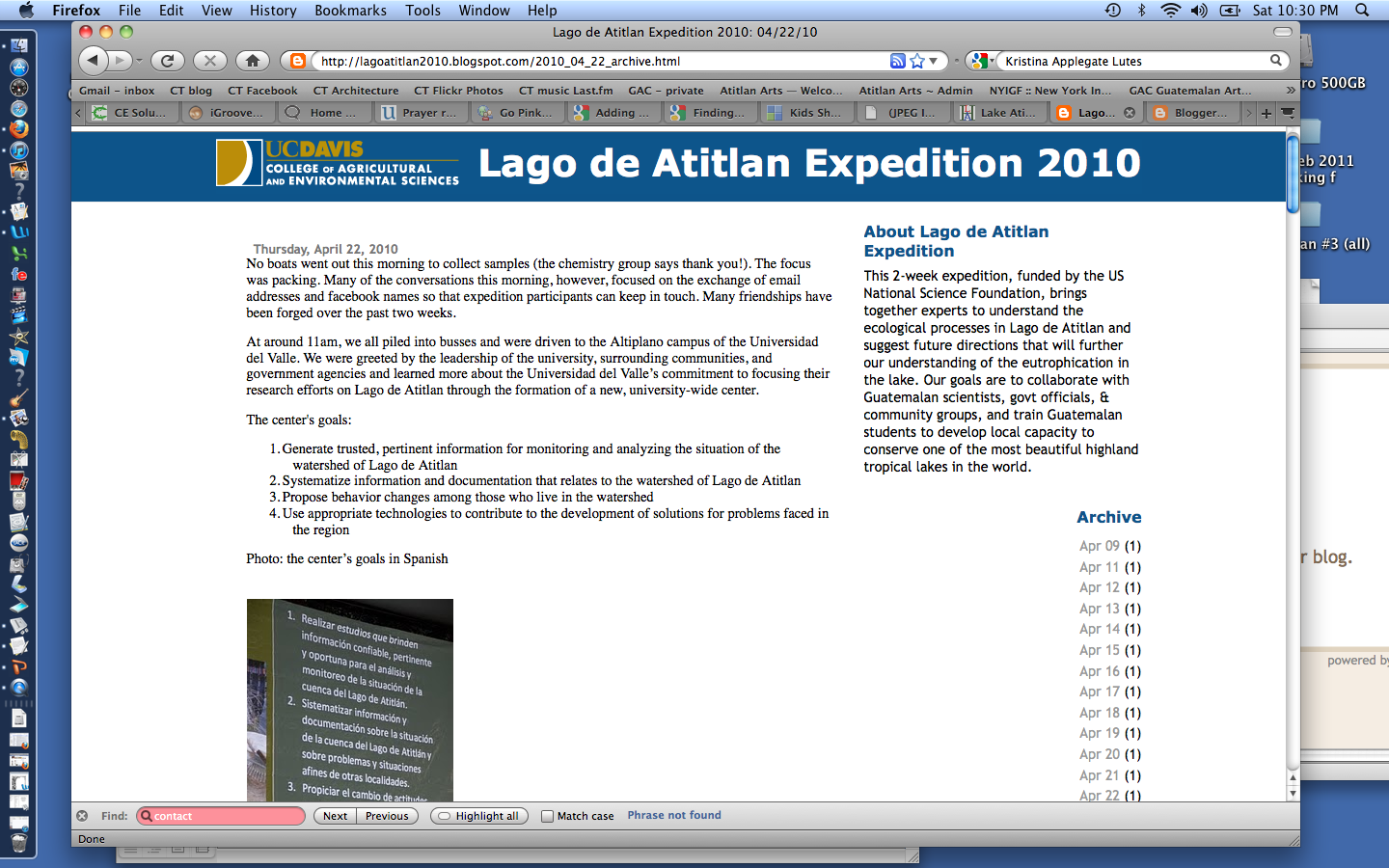The image size is (1389, 868).
Task: Switch to the Go Pink... tab
Action: pyautogui.click(x=518, y=113)
